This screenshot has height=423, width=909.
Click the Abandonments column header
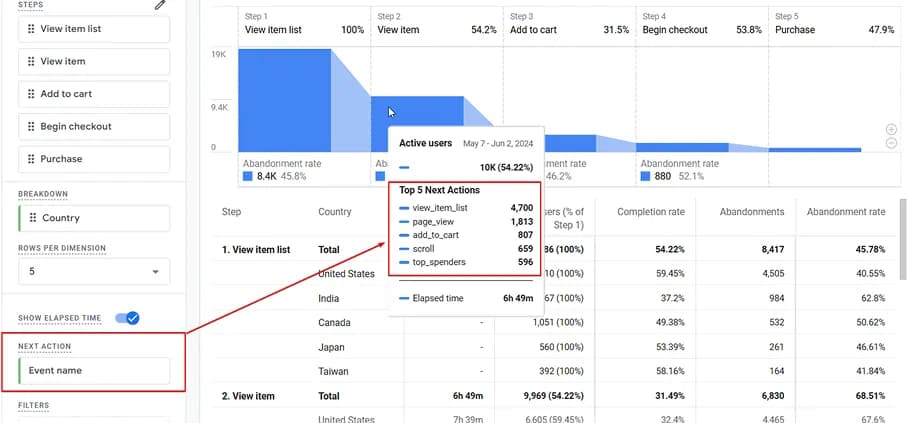coord(752,212)
